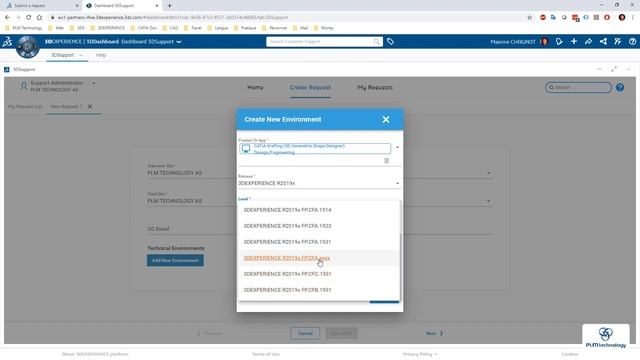Open the Create Request tab

pos(310,87)
